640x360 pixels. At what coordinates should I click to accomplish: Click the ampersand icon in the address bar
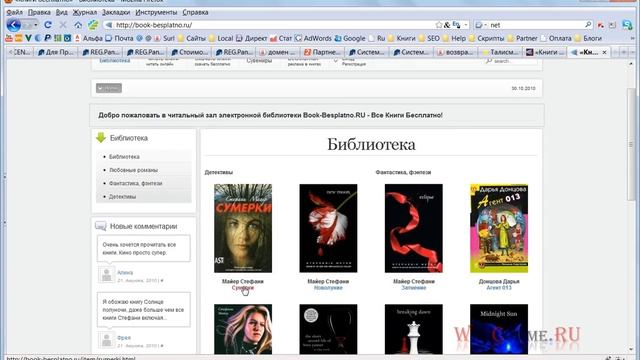447,25
